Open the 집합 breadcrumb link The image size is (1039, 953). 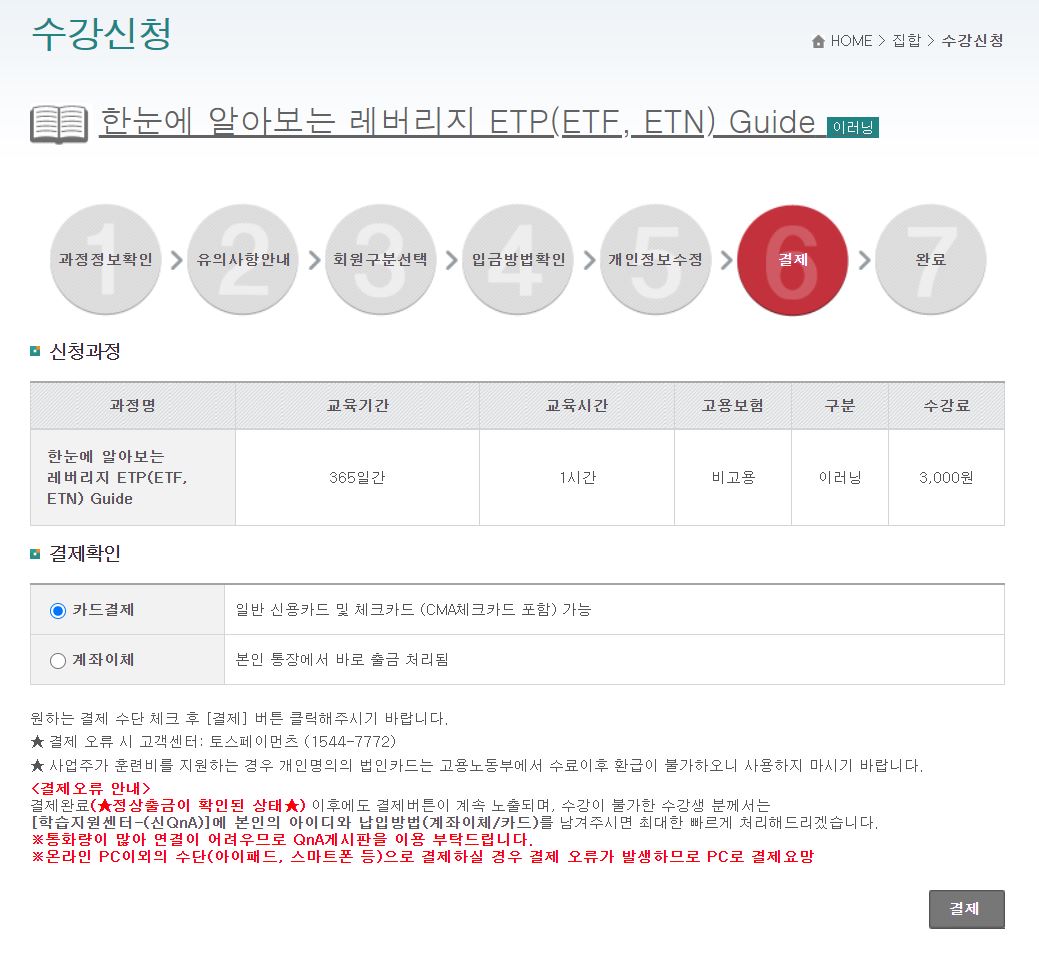click(906, 41)
